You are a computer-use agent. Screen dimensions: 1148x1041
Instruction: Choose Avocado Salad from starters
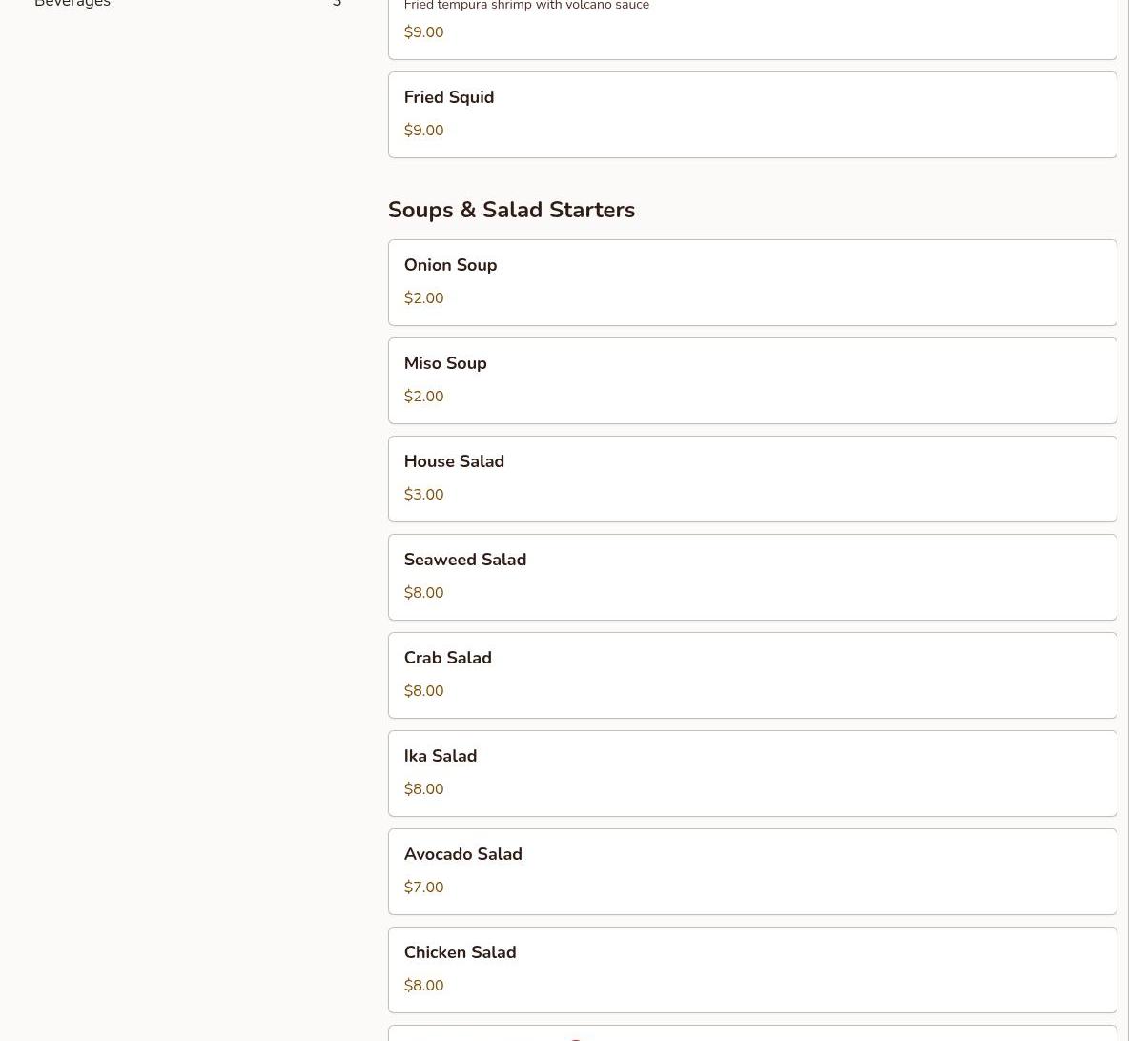point(752,871)
